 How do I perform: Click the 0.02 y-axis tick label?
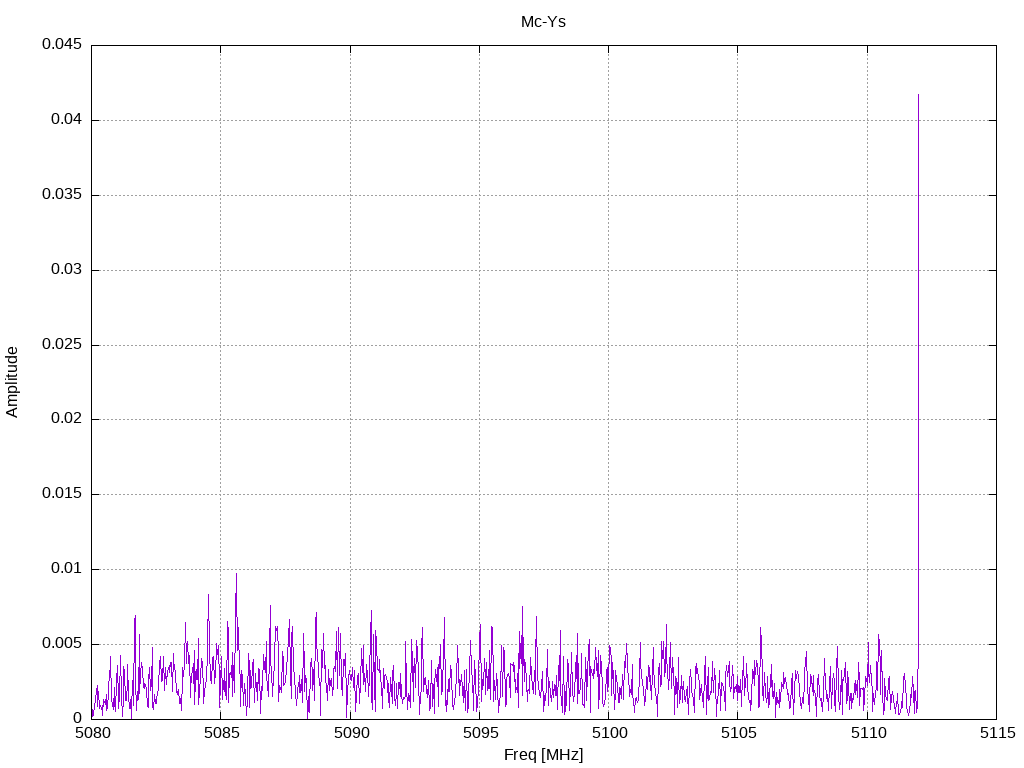(65, 419)
